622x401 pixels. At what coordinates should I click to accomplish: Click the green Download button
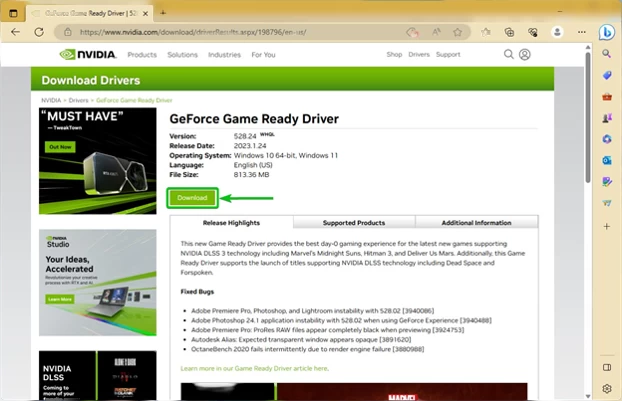pos(192,198)
